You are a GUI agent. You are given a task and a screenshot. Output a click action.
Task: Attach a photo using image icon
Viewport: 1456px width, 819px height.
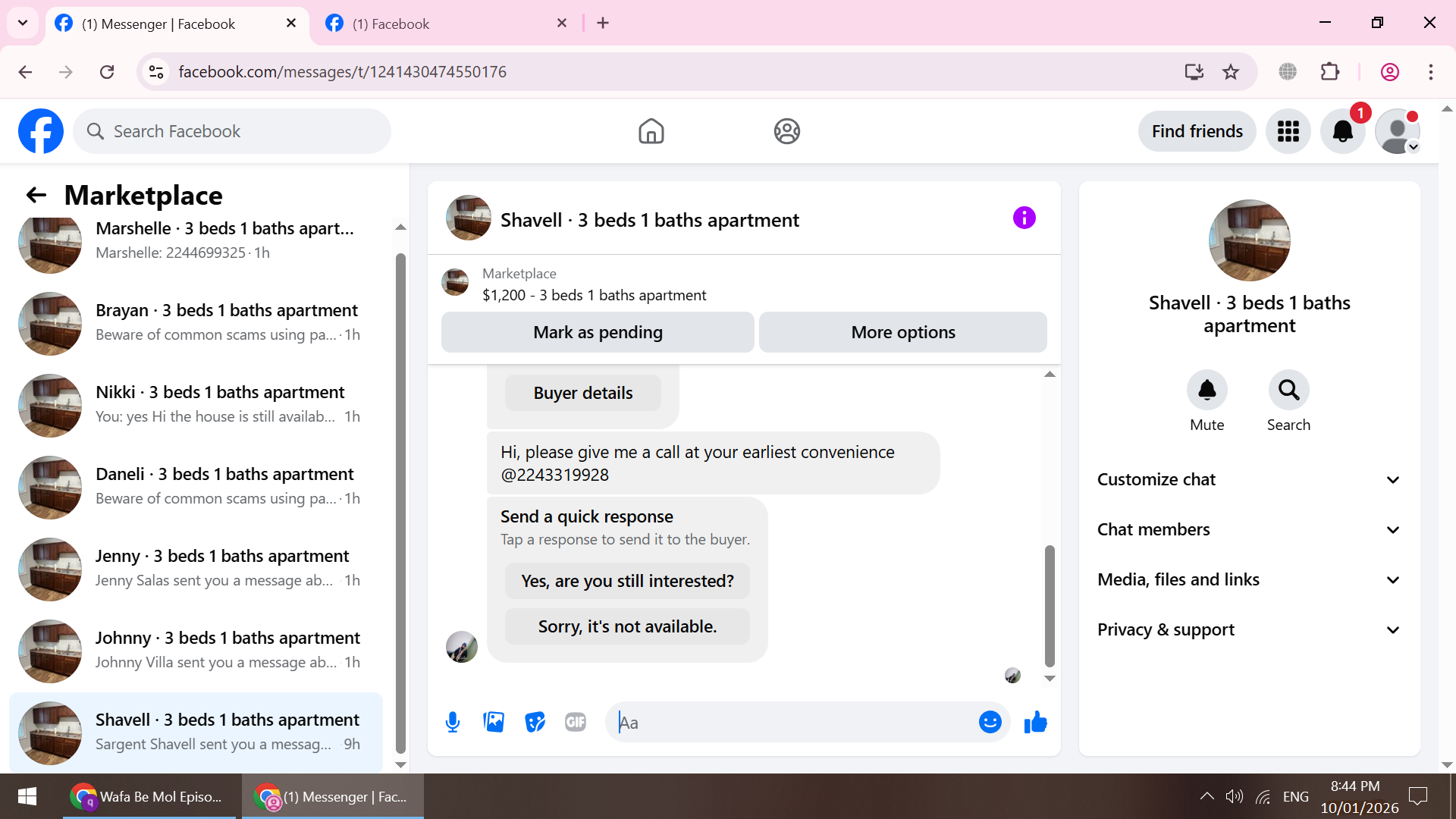pyautogui.click(x=494, y=722)
